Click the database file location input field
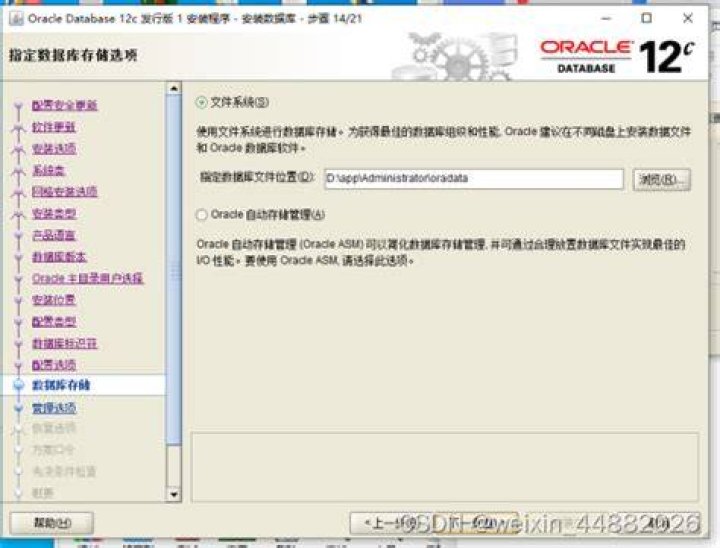 (x=473, y=179)
